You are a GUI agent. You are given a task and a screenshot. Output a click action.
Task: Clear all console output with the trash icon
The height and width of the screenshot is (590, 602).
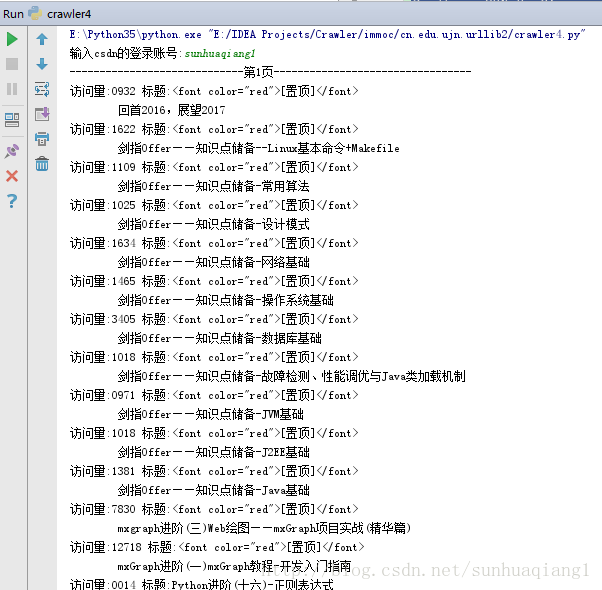click(42, 164)
